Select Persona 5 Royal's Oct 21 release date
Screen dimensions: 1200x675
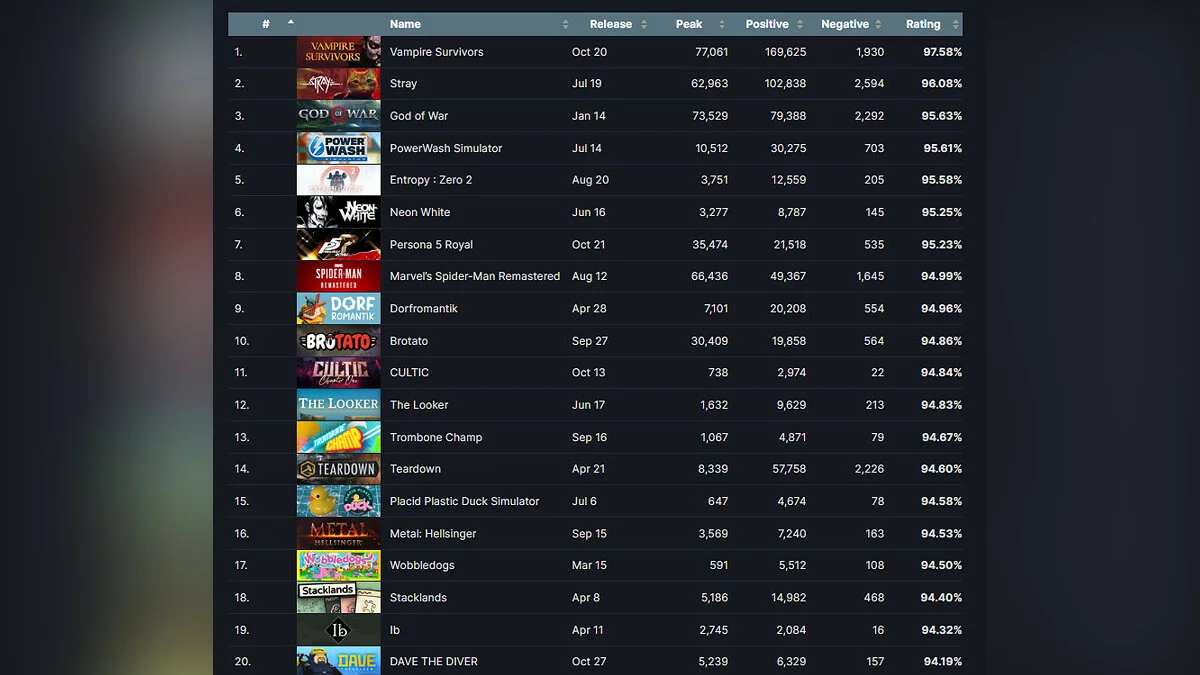pos(589,244)
